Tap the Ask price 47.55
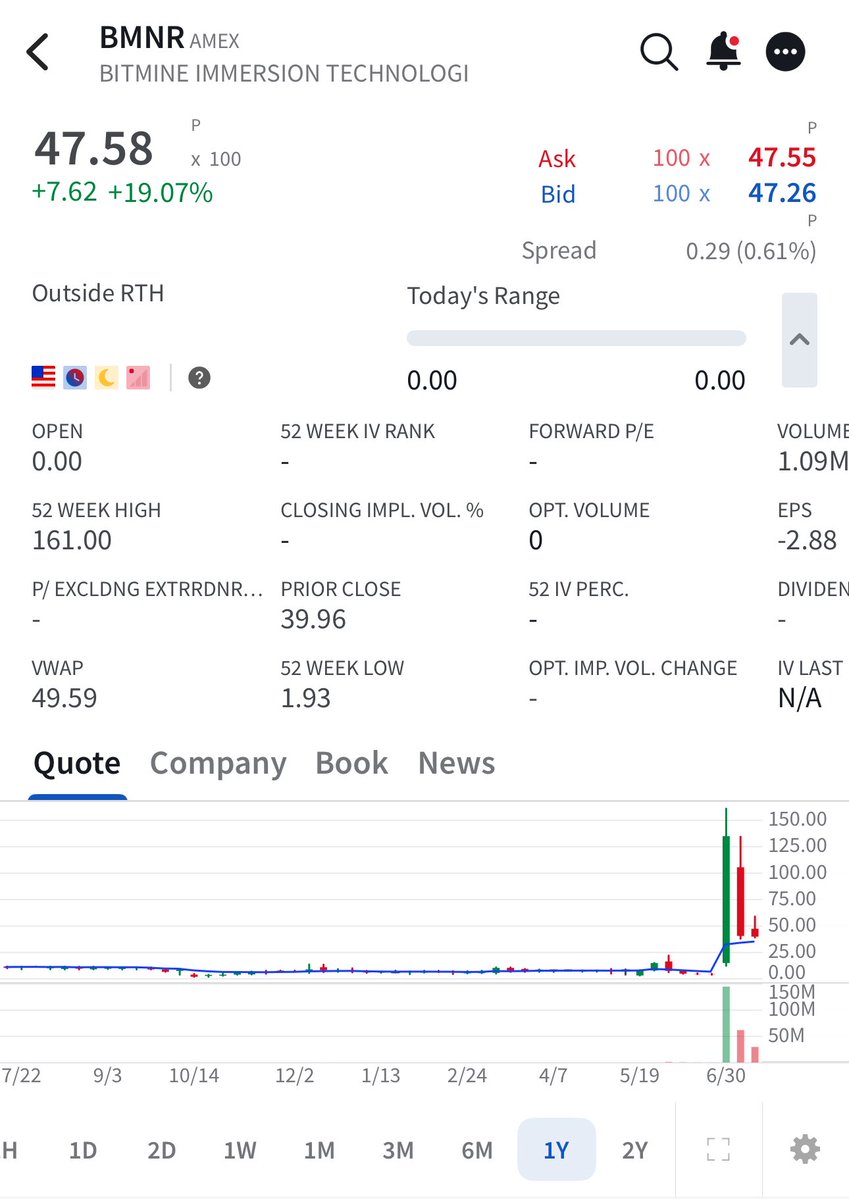This screenshot has width=849, height=1200. (782, 158)
